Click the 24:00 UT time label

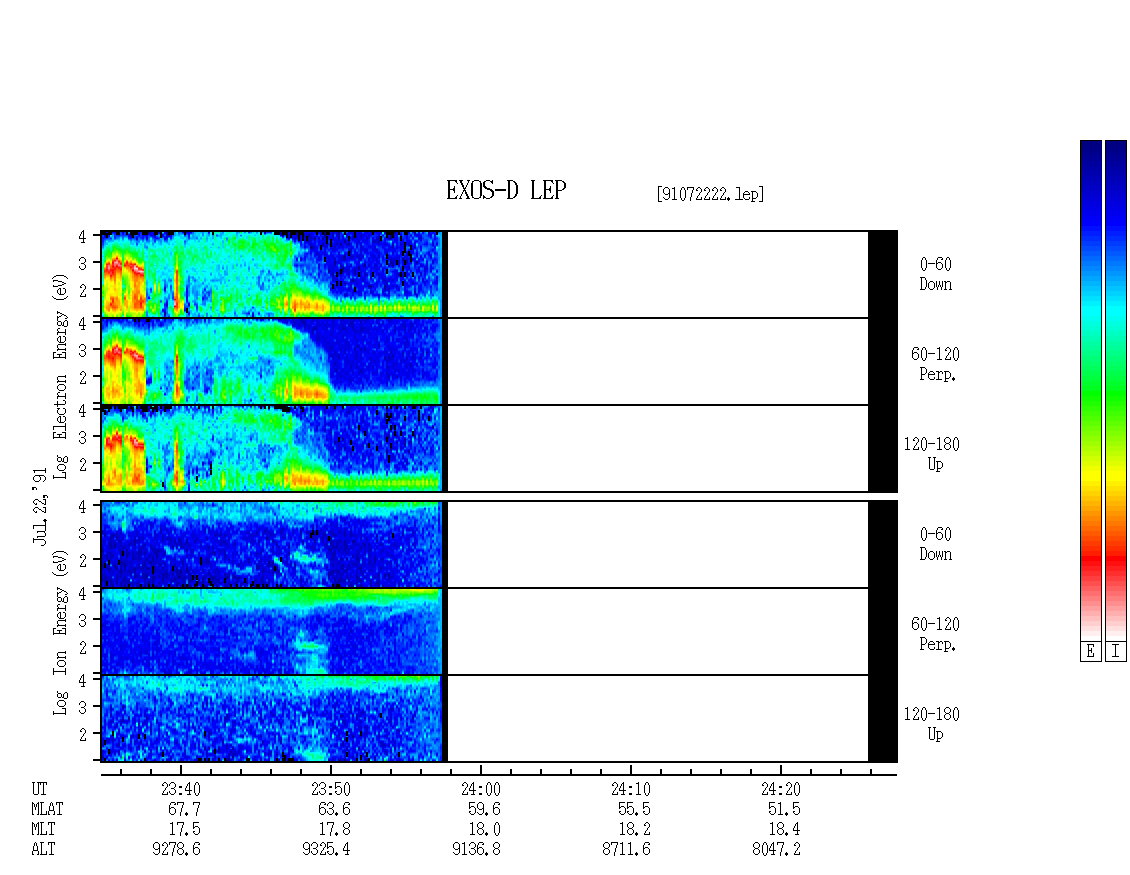click(481, 789)
